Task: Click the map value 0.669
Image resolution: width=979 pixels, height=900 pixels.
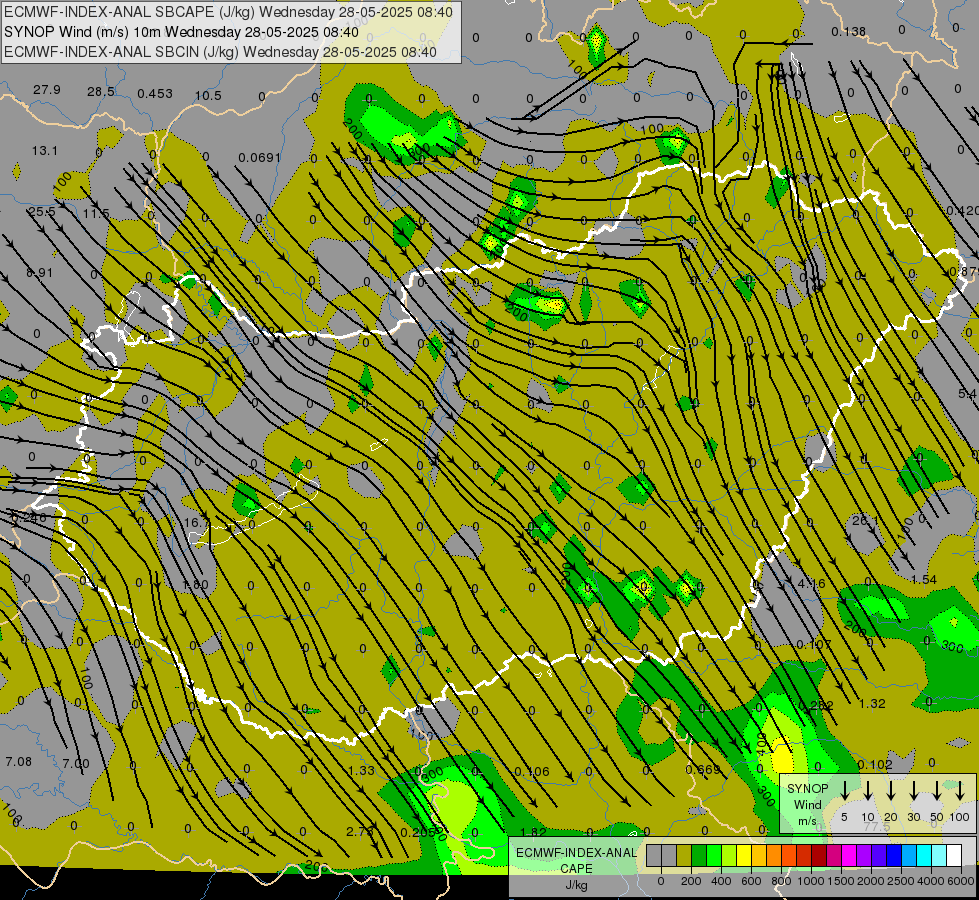Action: (x=703, y=769)
